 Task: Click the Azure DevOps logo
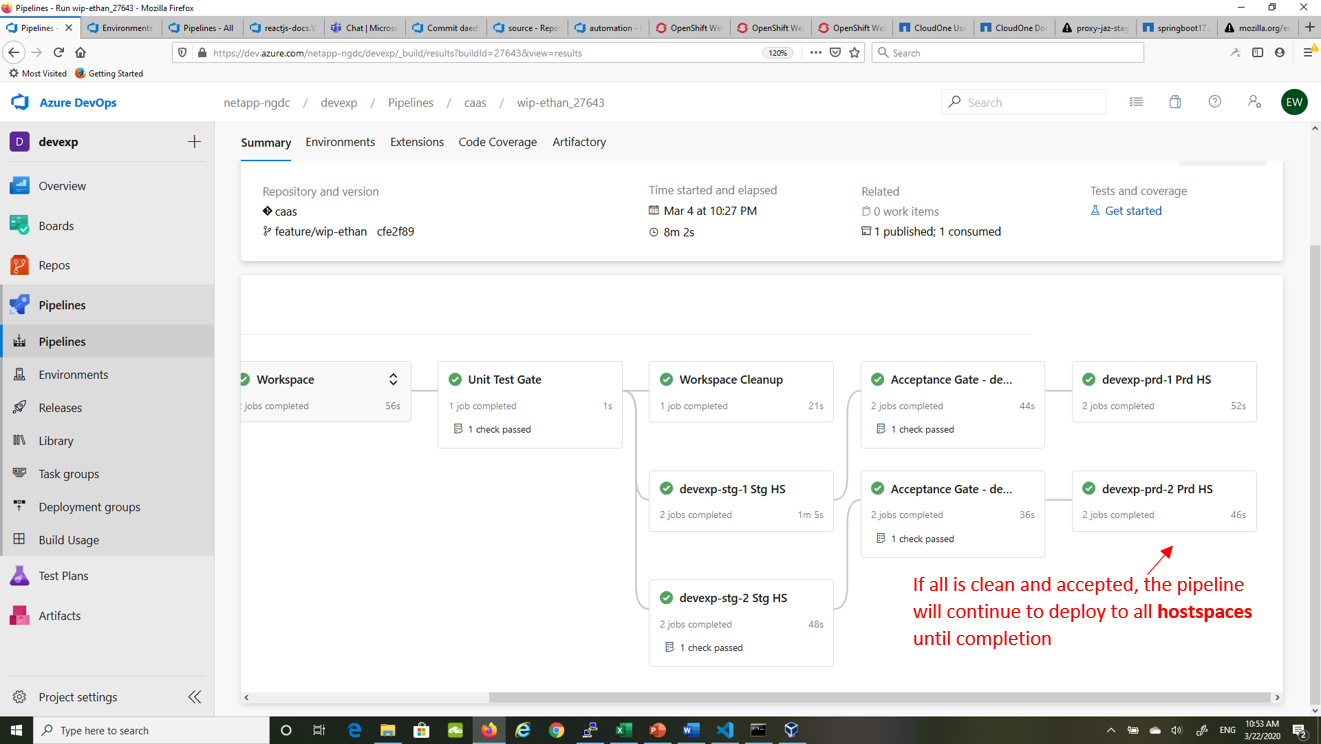click(20, 102)
